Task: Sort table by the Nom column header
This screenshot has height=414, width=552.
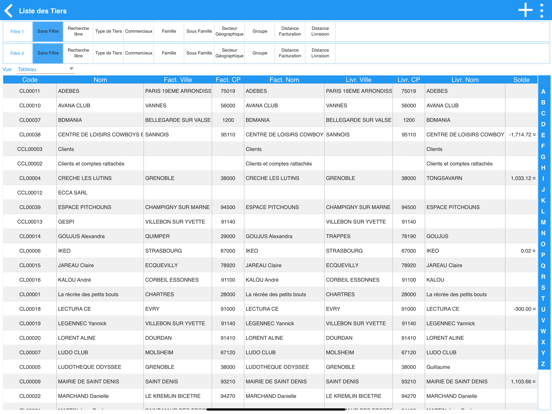Action: point(100,80)
